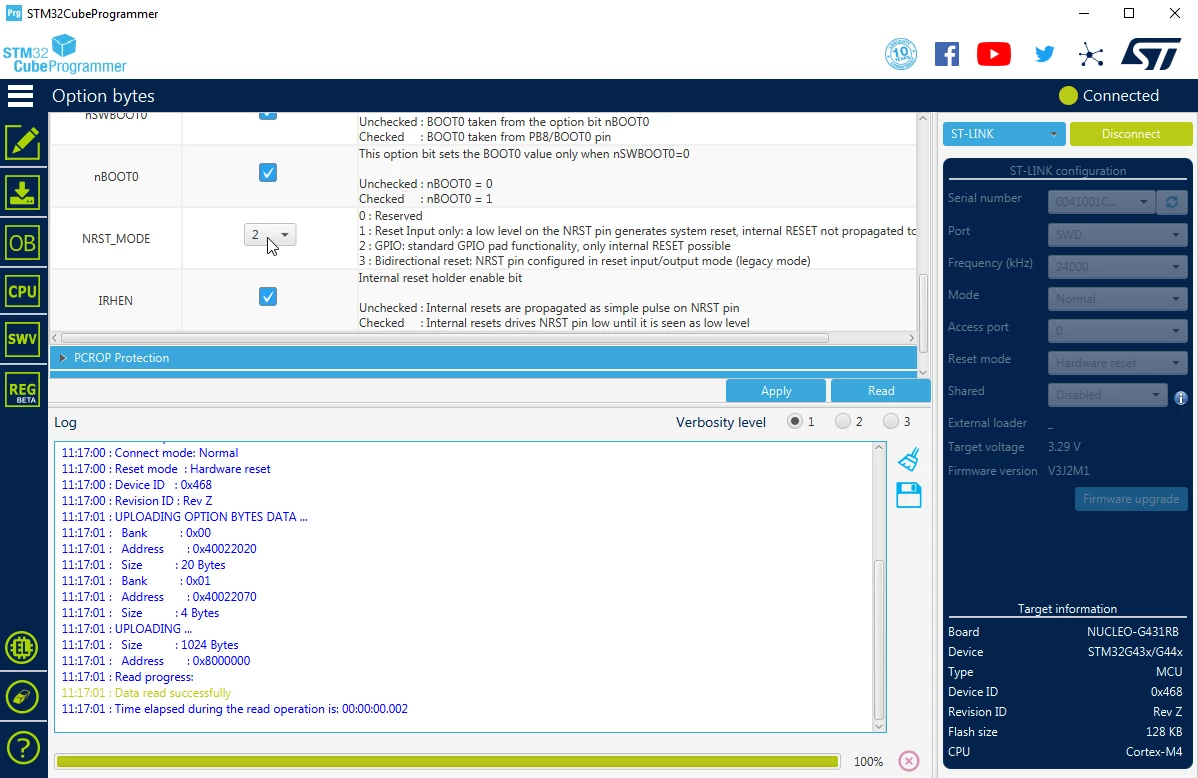Open the ST community network icon

coord(1091,54)
